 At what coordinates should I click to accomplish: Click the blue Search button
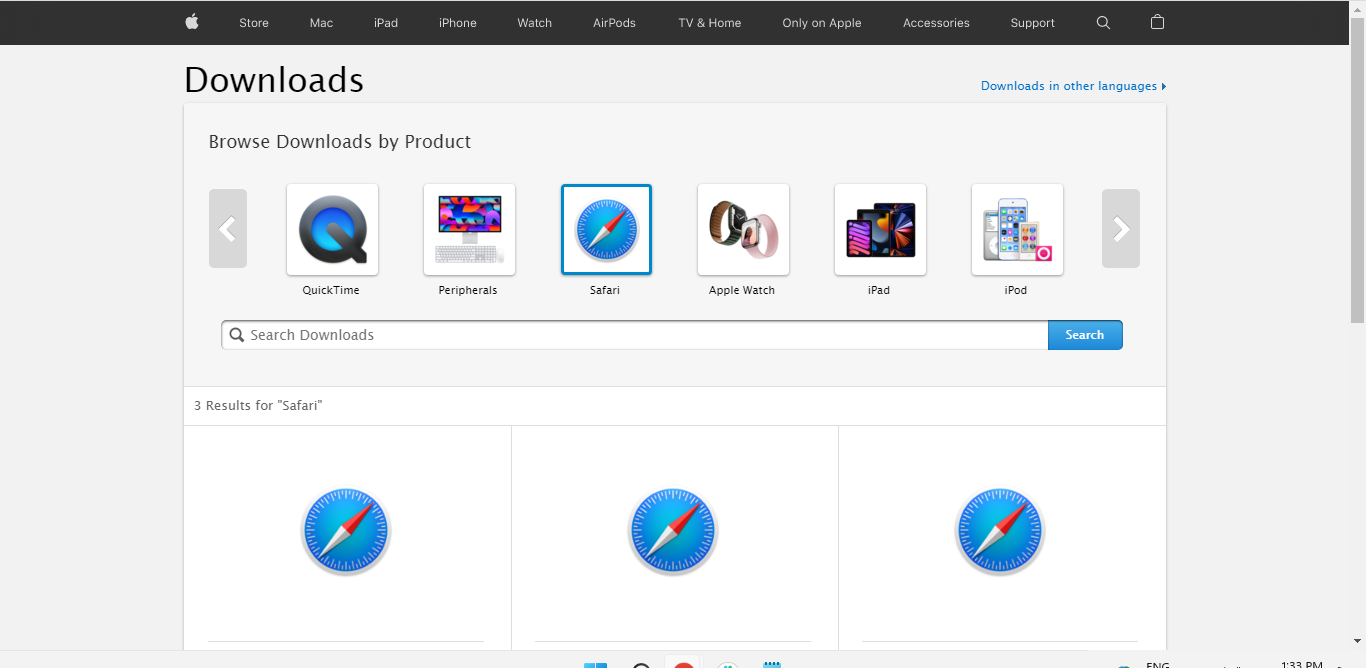pyautogui.click(x=1085, y=335)
